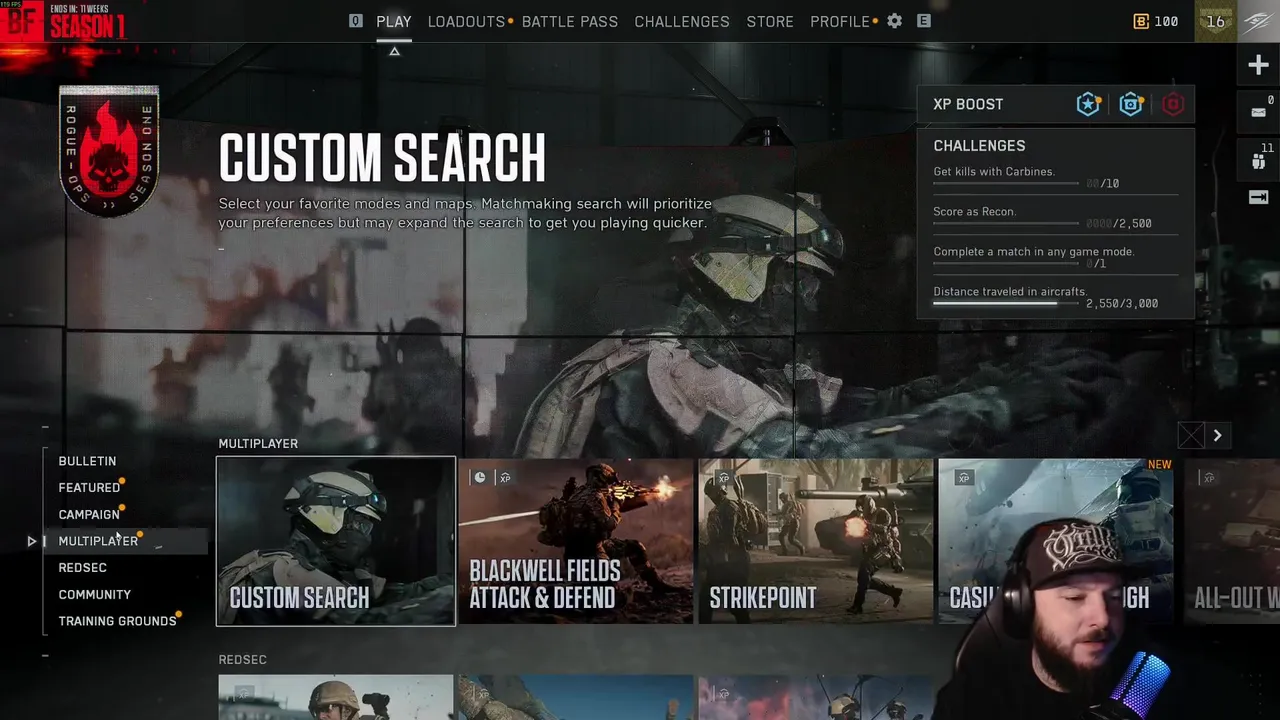
Task: Collapse the side panel arrow icon
Action: pos(1259,197)
